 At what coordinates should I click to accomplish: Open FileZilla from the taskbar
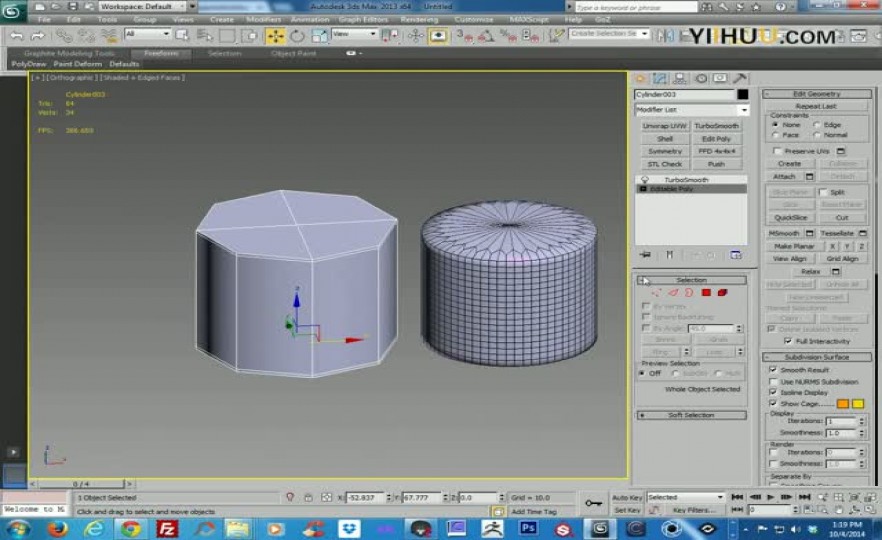167,528
